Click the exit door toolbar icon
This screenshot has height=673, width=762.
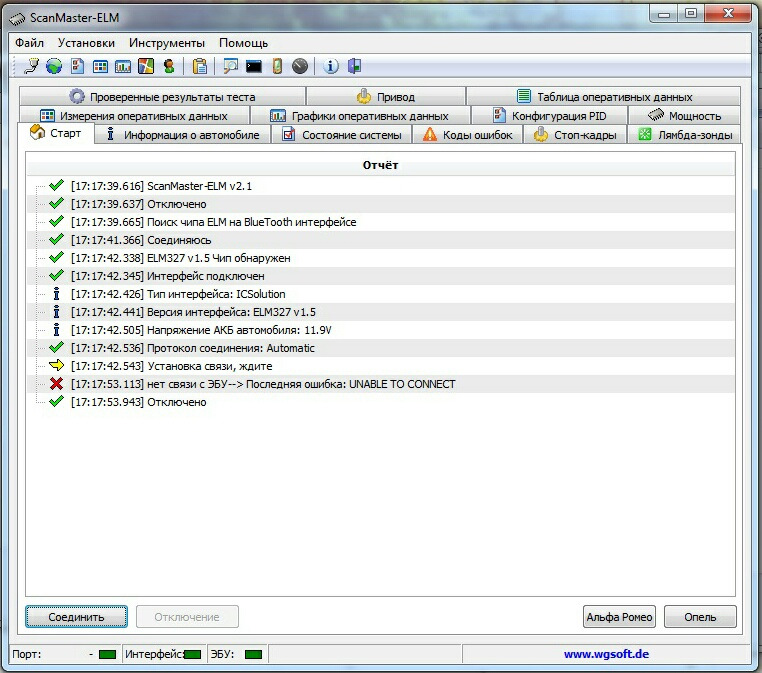353,67
